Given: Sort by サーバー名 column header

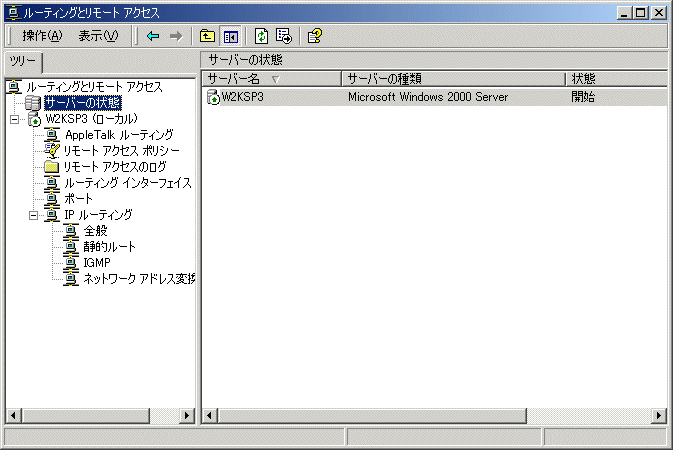Looking at the screenshot, I should [271, 79].
